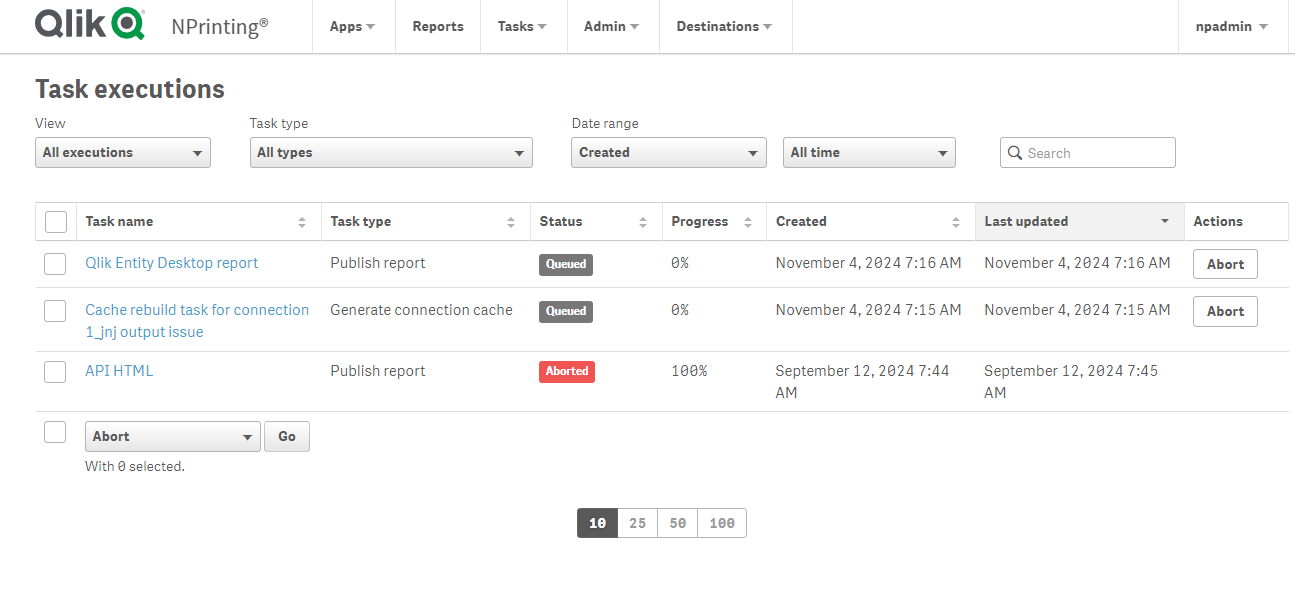Click the search magnifier icon
Image resolution: width=1295 pixels, height=597 pixels.
coord(1015,153)
